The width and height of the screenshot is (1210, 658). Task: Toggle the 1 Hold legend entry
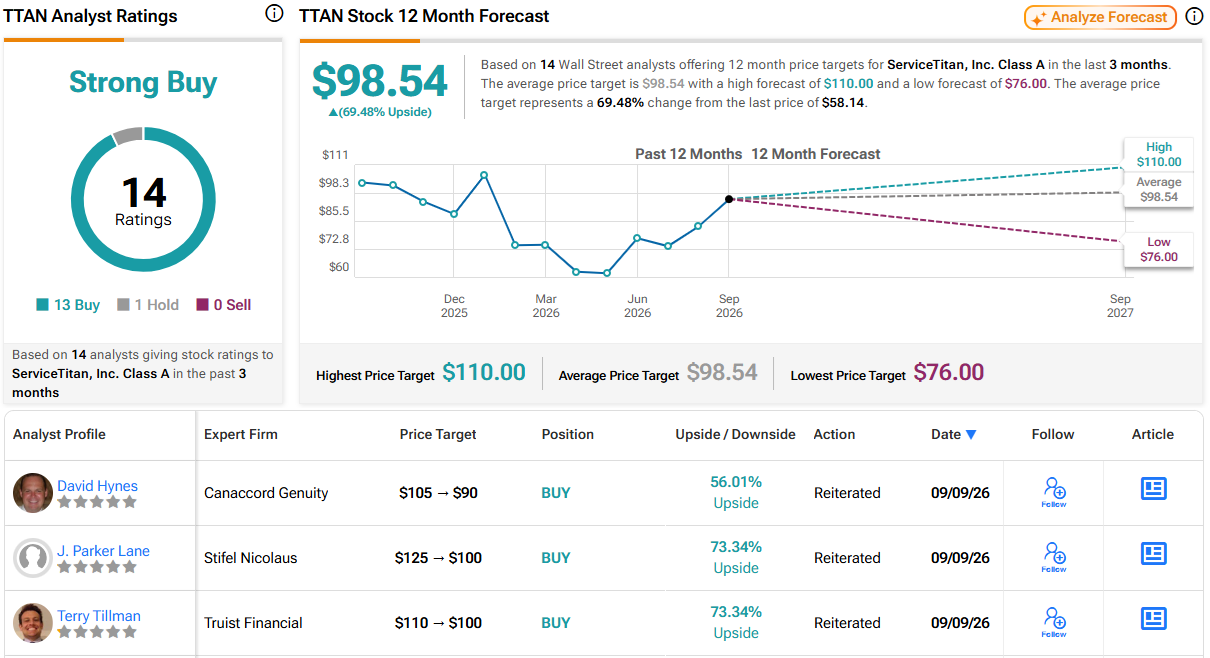(x=147, y=305)
